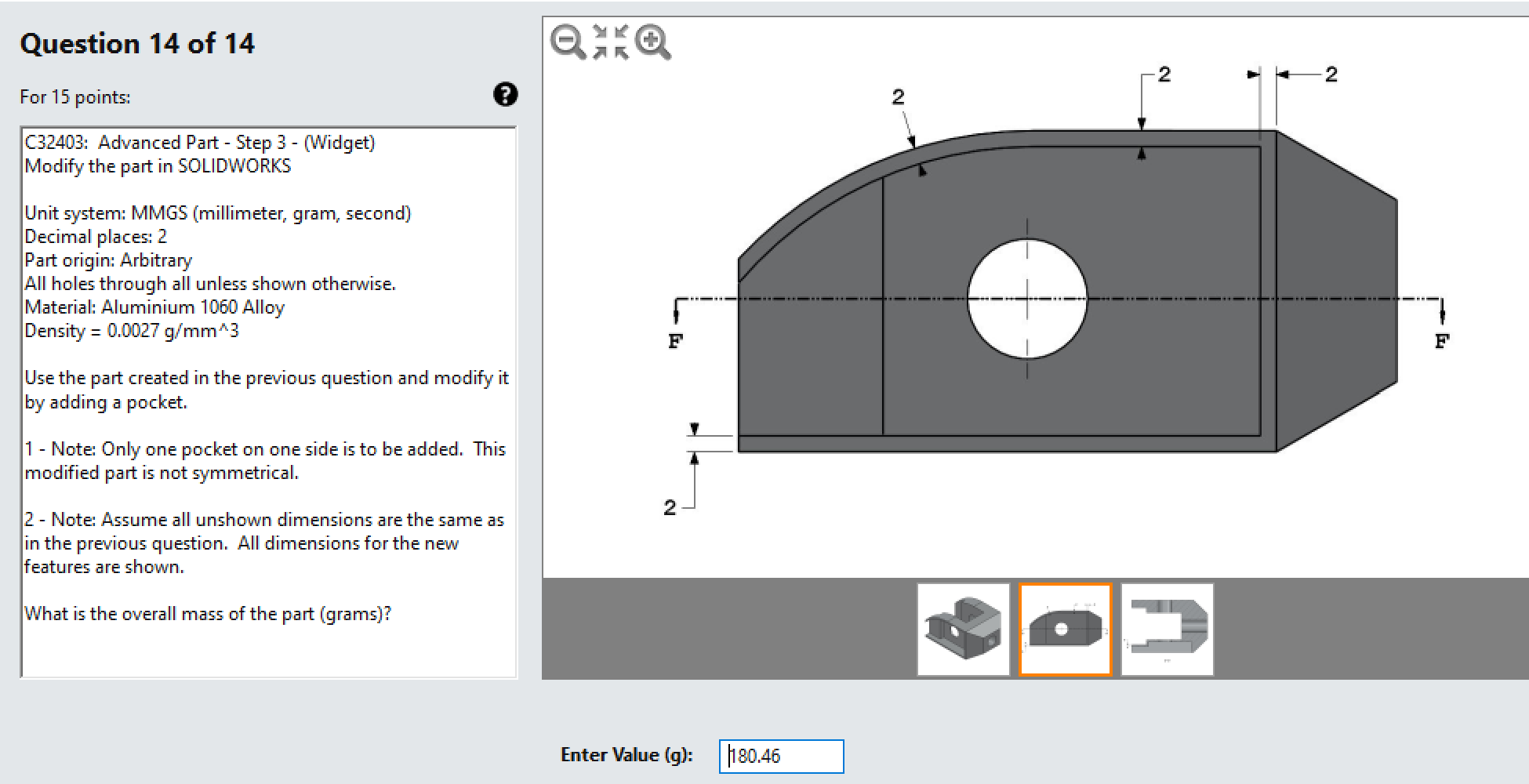Screen dimensions: 1529x784
Task: Click the Enter Value input field
Action: pyautogui.click(x=780, y=756)
